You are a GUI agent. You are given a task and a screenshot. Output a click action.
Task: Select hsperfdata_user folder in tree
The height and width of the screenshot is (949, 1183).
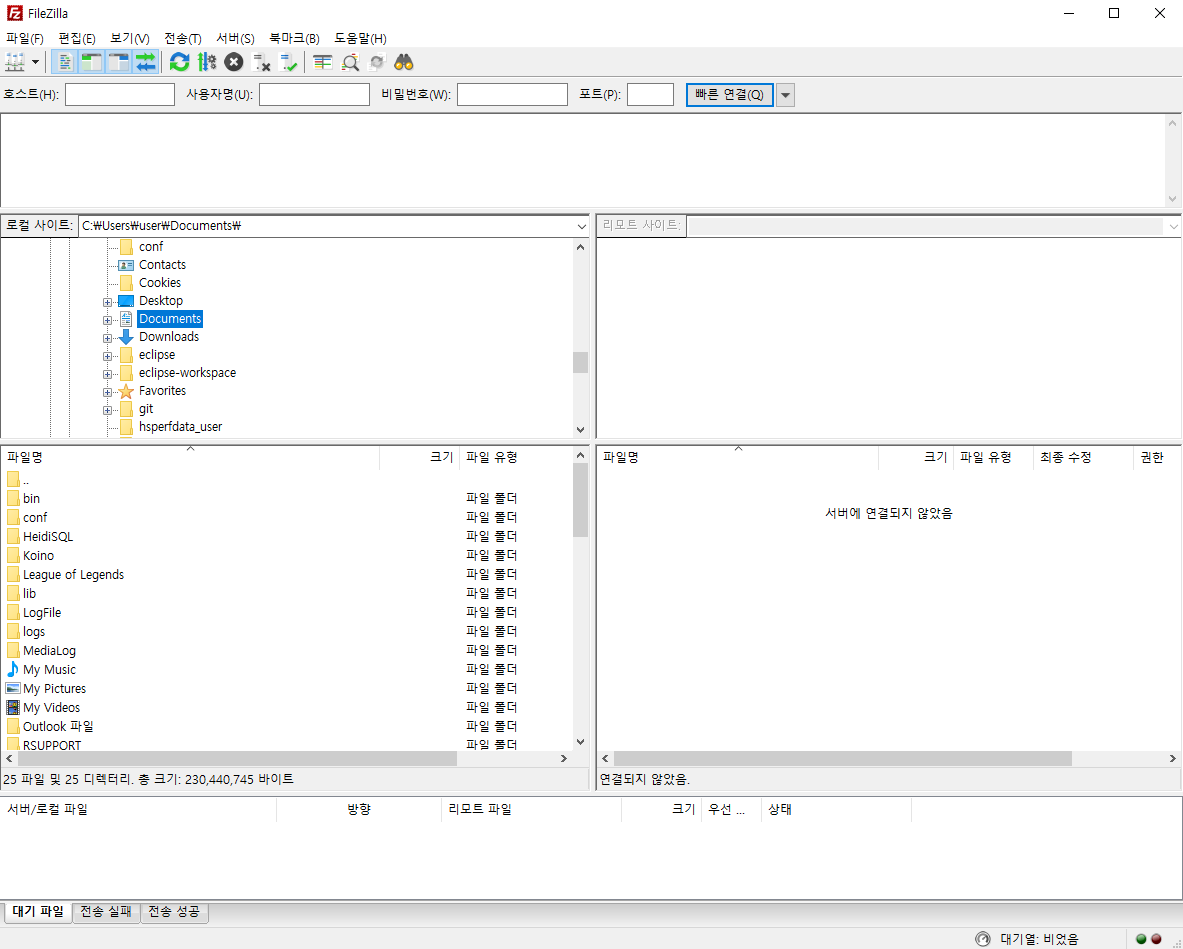click(x=180, y=427)
